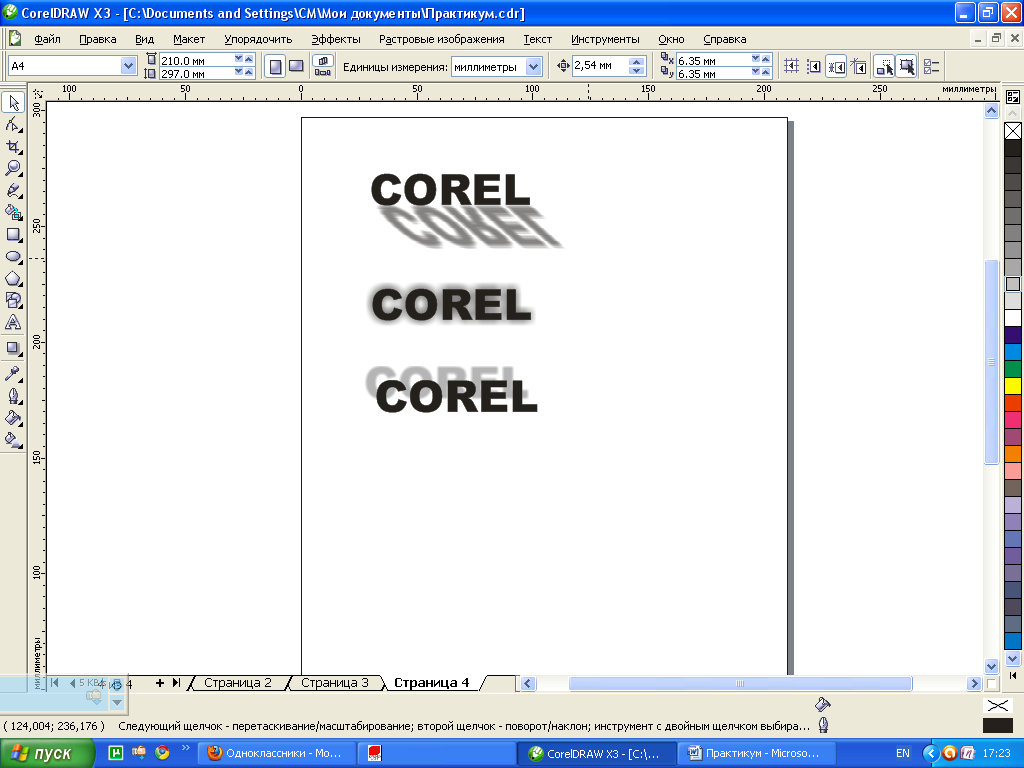This screenshot has width=1024, height=768.
Task: Decrease nudge offset 2,54 мм
Action: tap(637, 71)
